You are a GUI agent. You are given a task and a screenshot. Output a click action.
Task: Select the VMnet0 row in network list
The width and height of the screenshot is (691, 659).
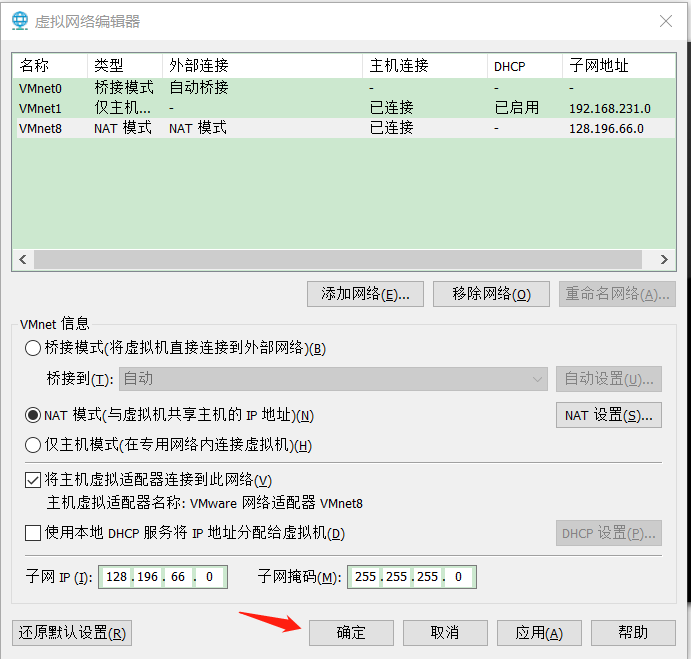pyautogui.click(x=40, y=88)
